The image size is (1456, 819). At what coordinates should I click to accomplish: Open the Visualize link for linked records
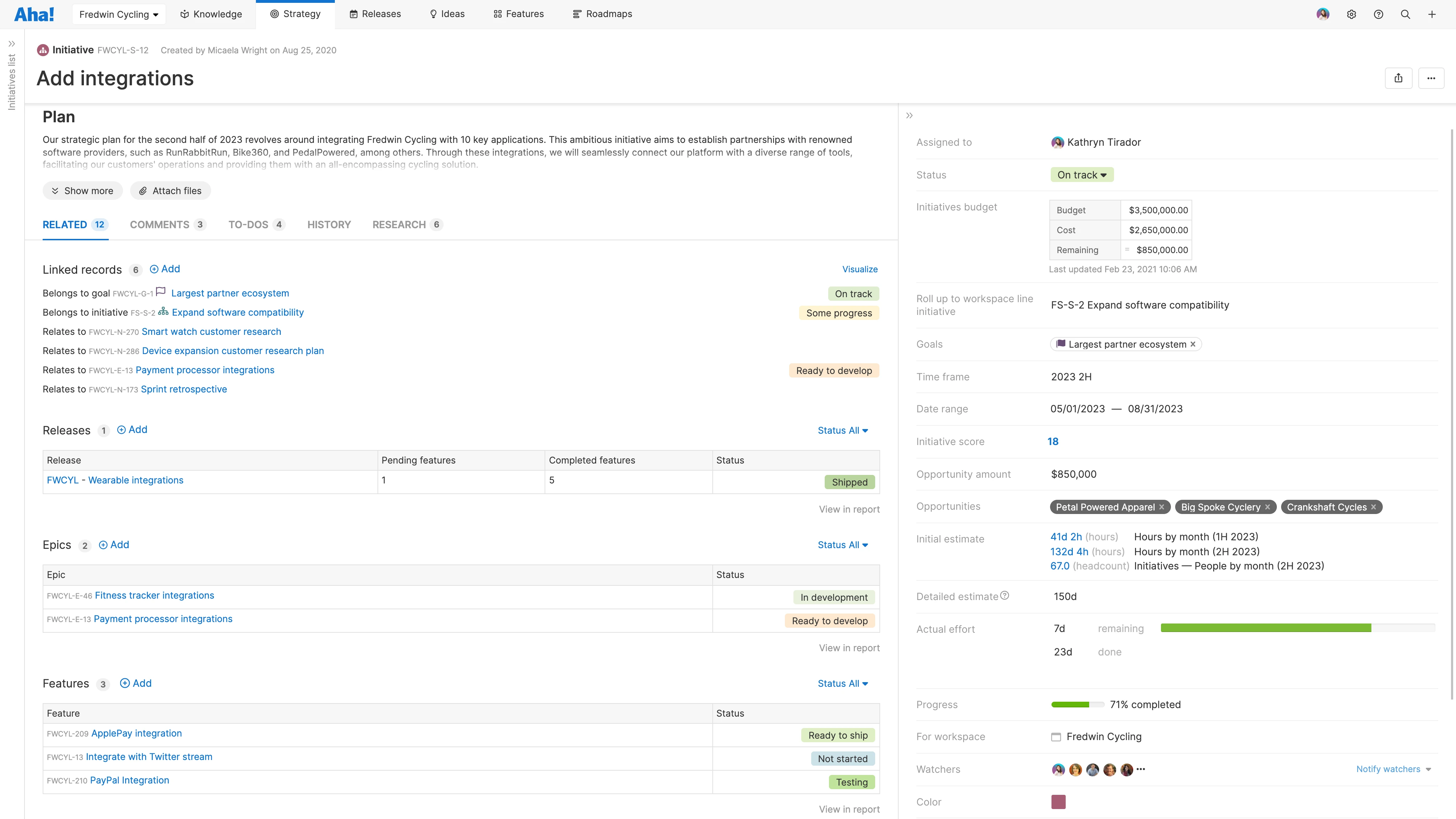pyautogui.click(x=860, y=269)
